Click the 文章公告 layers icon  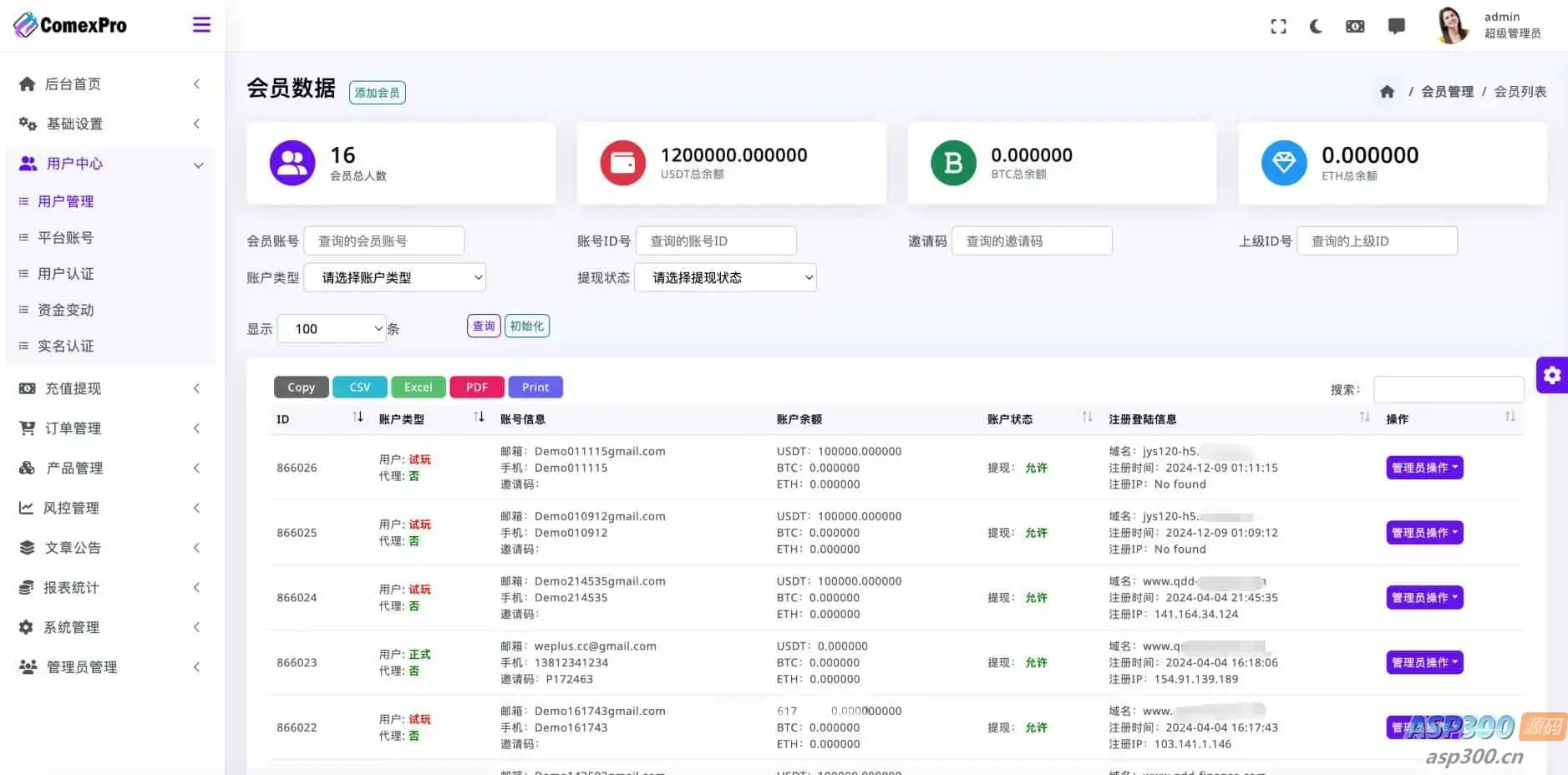click(27, 548)
